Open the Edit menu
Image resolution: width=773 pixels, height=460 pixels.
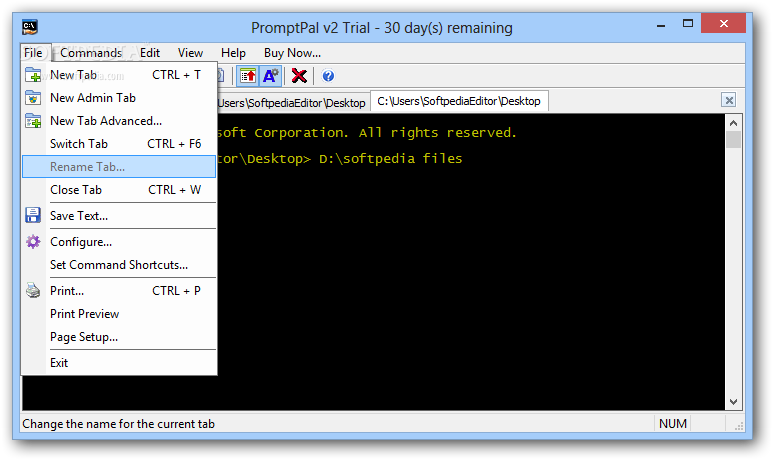[x=150, y=53]
